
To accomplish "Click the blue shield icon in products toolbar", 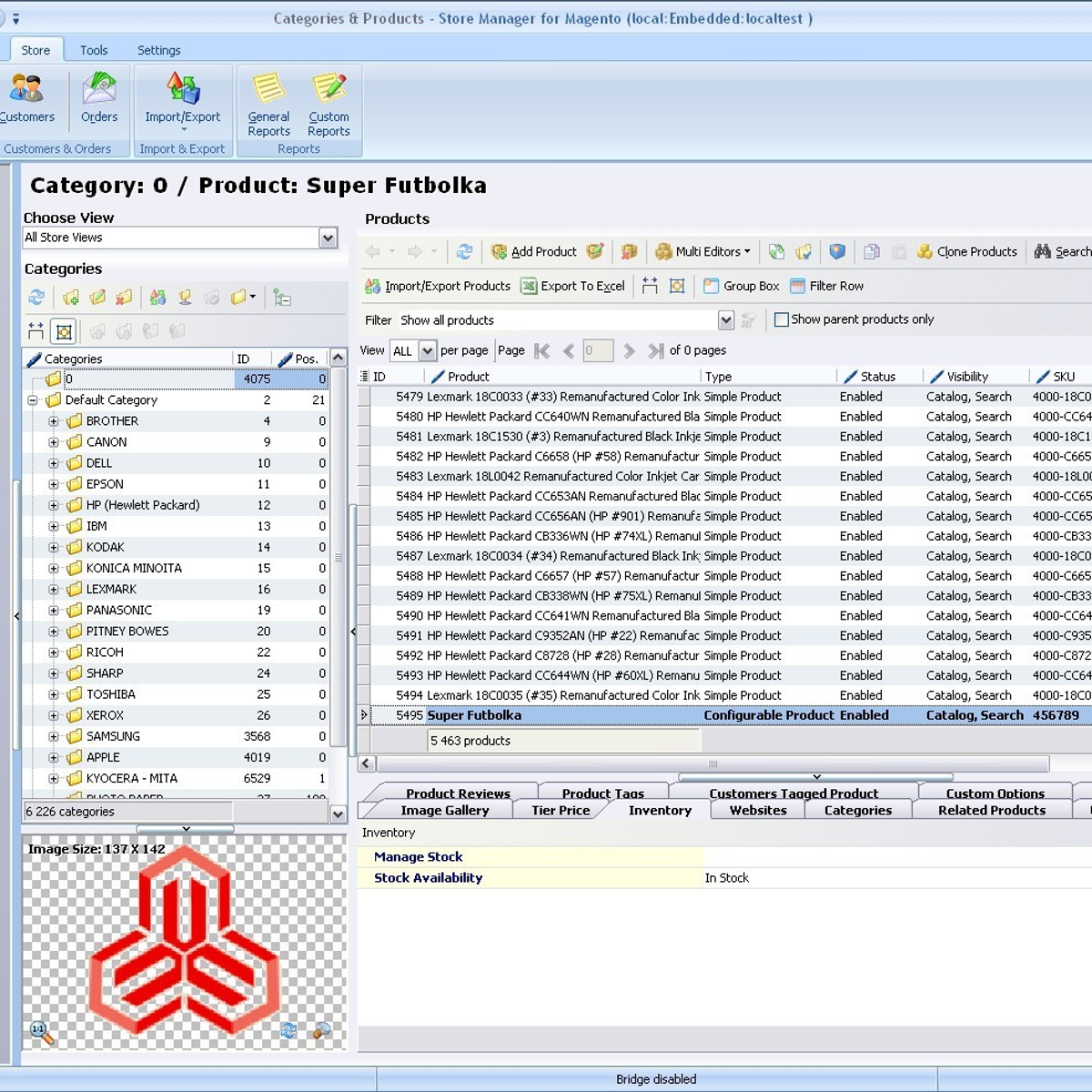I will coord(837,252).
